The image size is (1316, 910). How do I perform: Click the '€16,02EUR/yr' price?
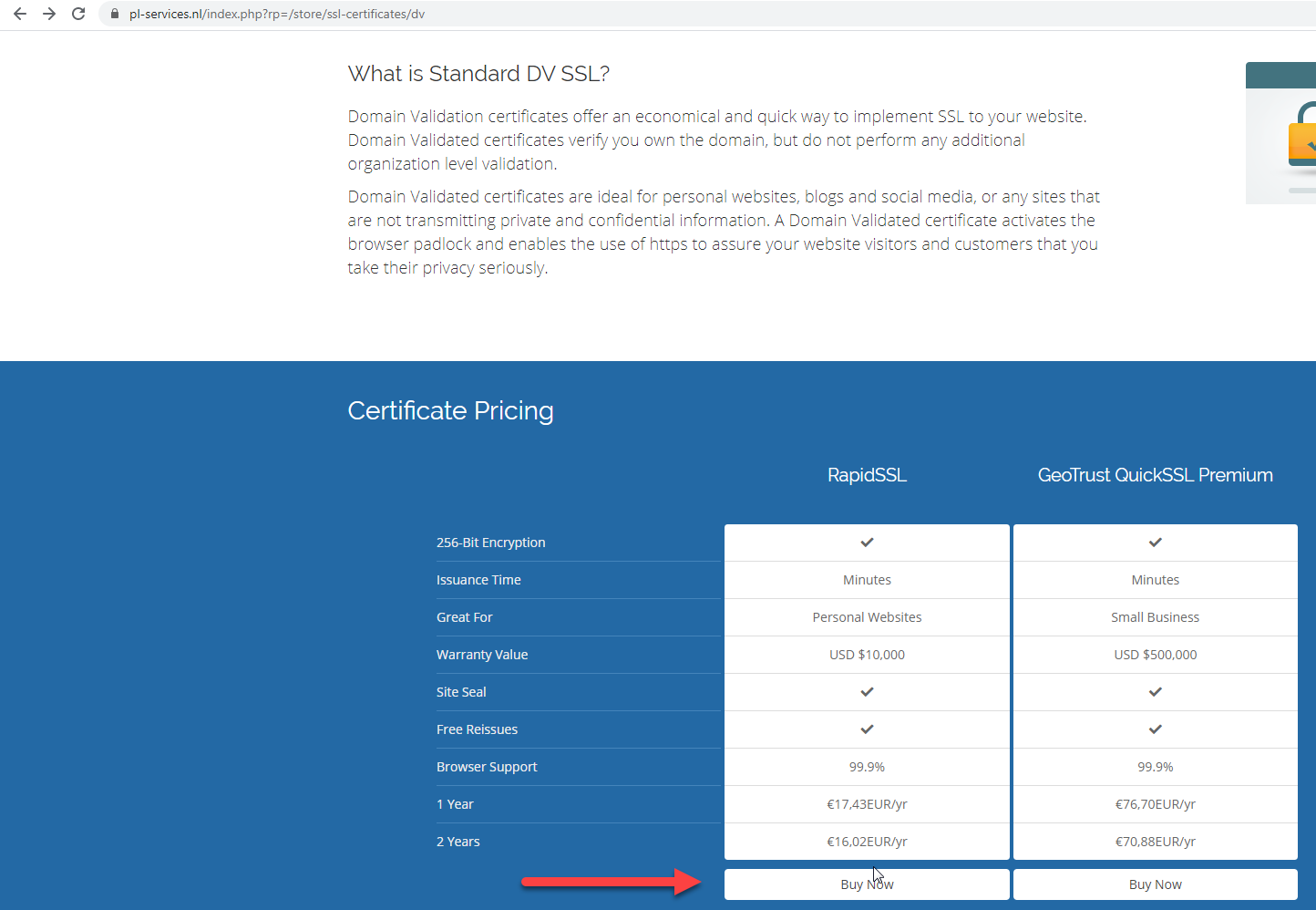point(867,842)
